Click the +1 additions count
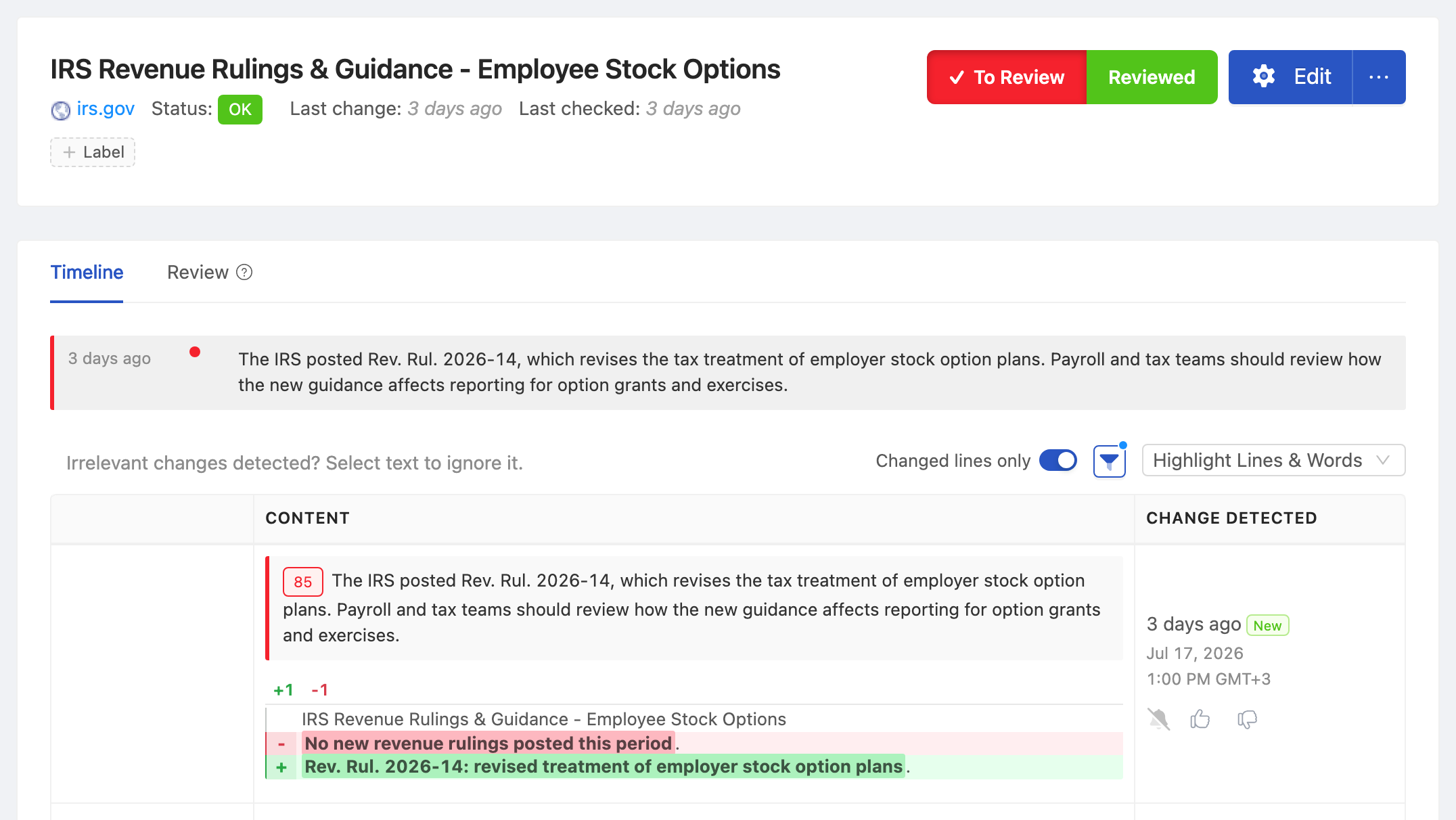 pos(283,690)
